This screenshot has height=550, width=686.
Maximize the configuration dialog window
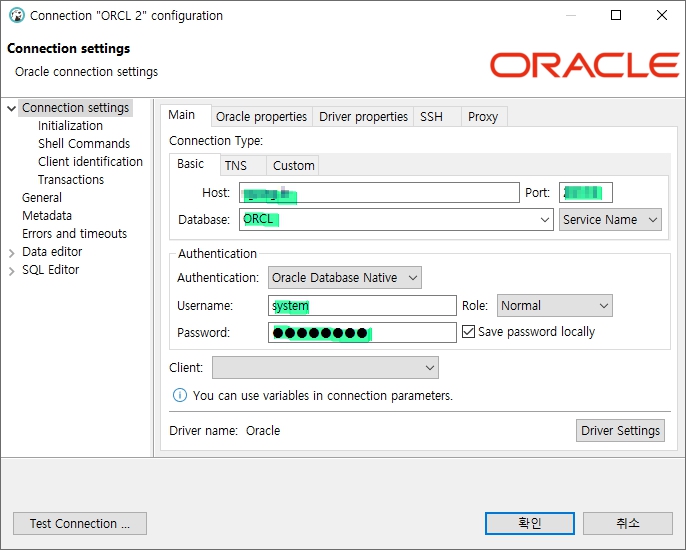click(616, 15)
